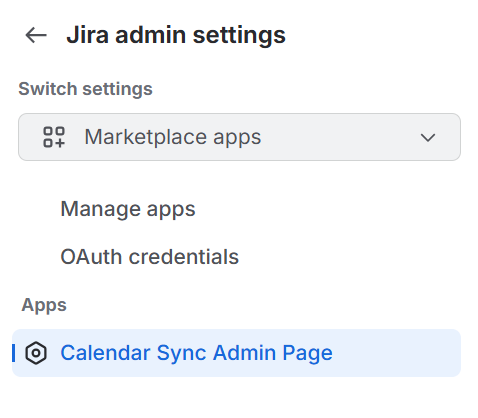Click the hexagon icon beside Calendar Sync

pos(36,353)
